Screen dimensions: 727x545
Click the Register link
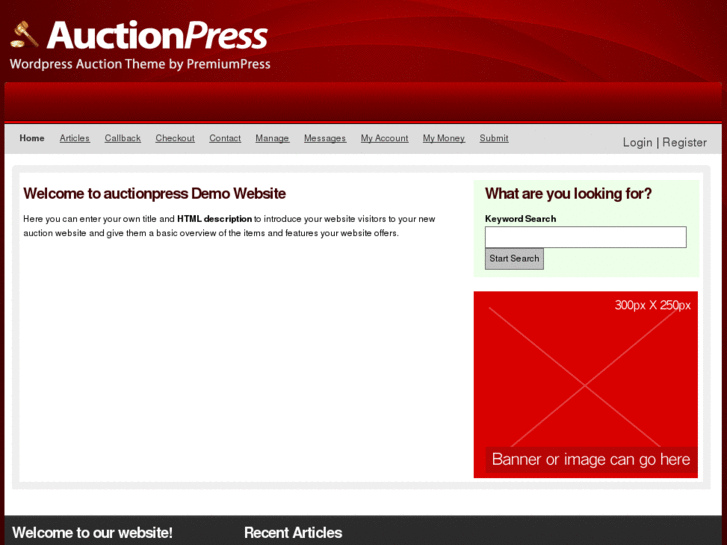pyautogui.click(x=684, y=142)
